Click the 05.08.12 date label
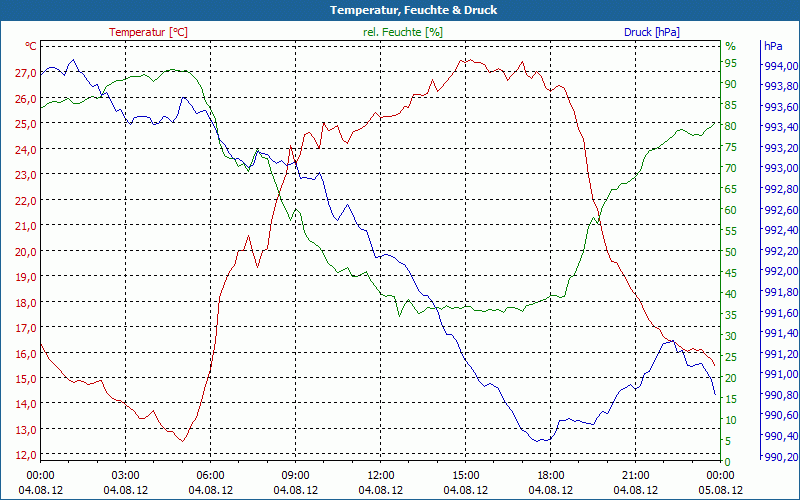800x500 pixels. 720,490
